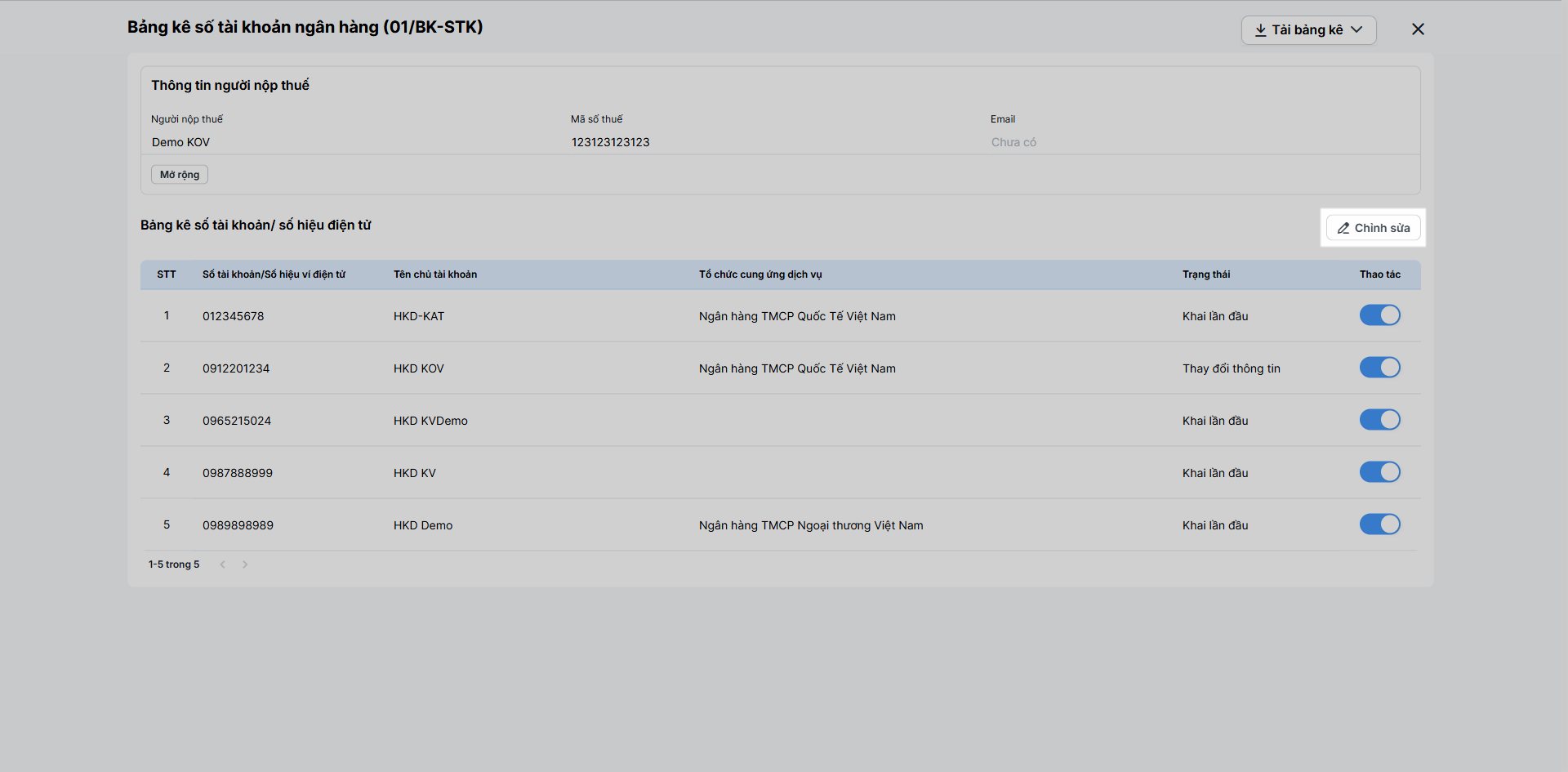Select the Ngân hàng TMCP Ngoại thương Việt Nam row
Screen dimensions: 1568x772
(780, 525)
